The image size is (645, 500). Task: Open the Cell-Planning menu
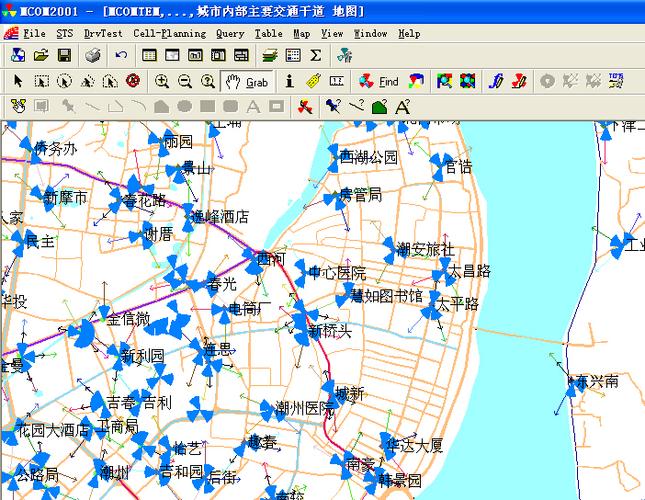170,33
